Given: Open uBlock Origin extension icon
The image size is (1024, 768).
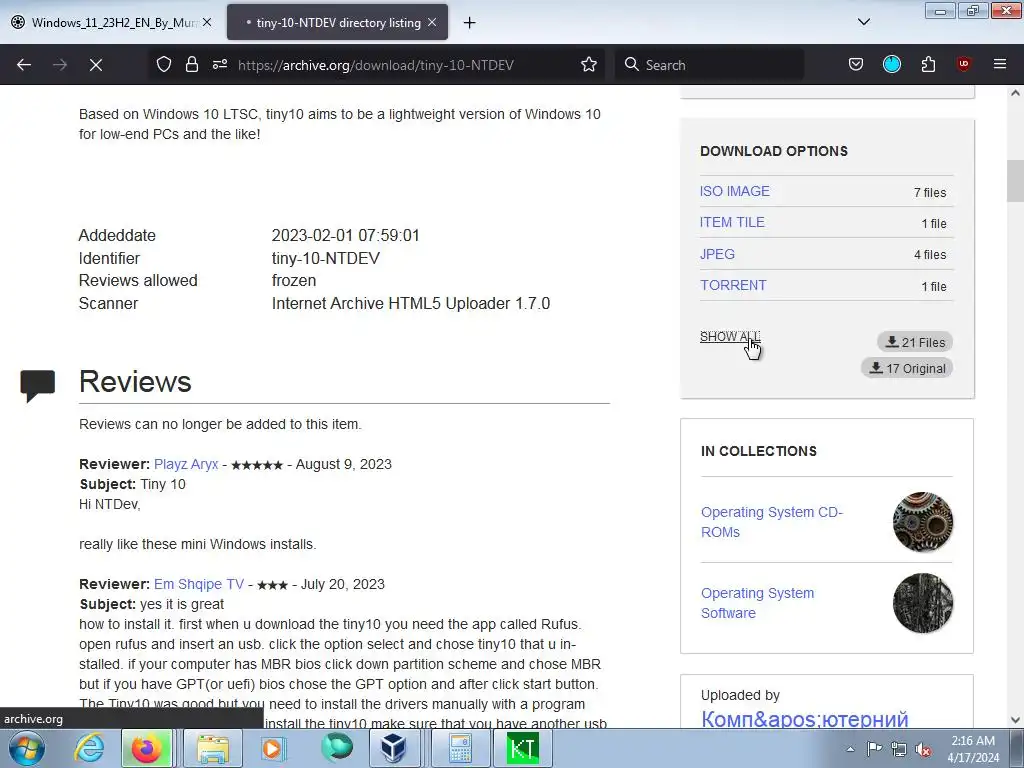Looking at the screenshot, I should [x=964, y=65].
